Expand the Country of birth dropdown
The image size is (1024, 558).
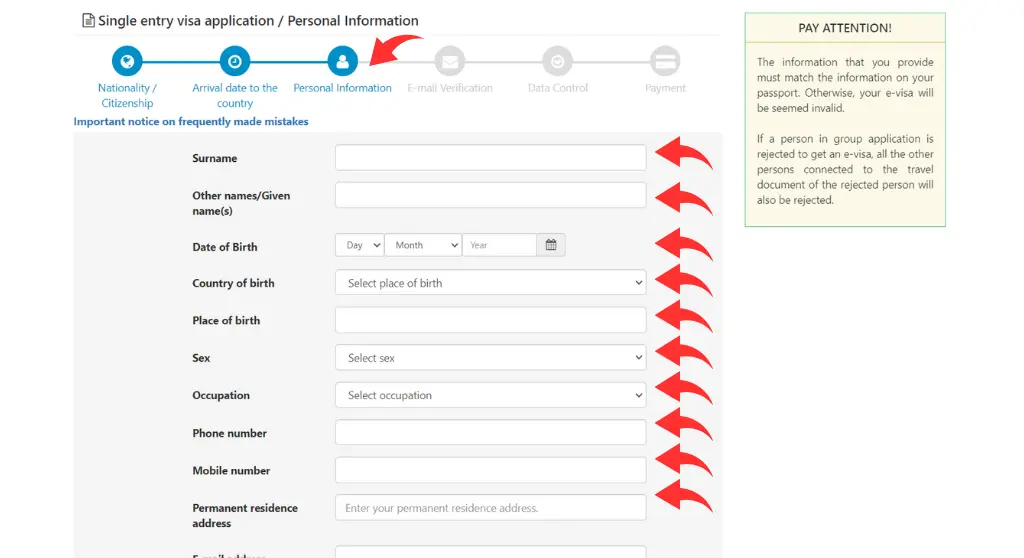tap(490, 282)
